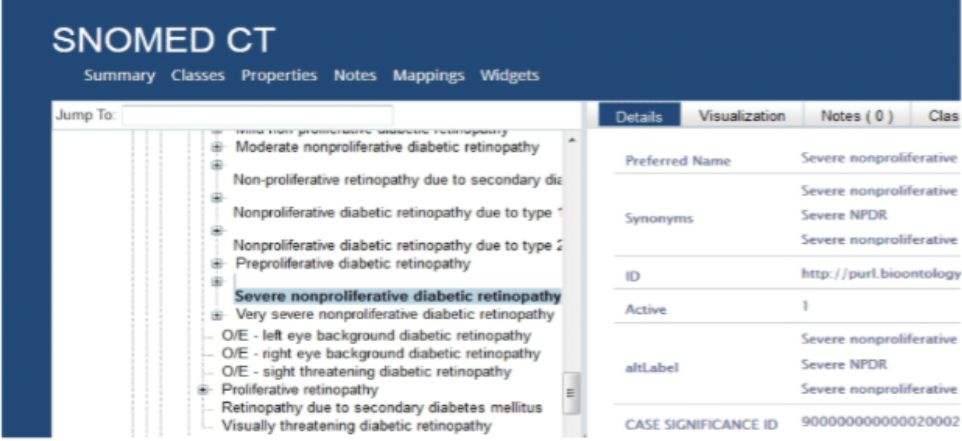Select the Details tab
Screen dimensions: 962x441
coord(639,116)
